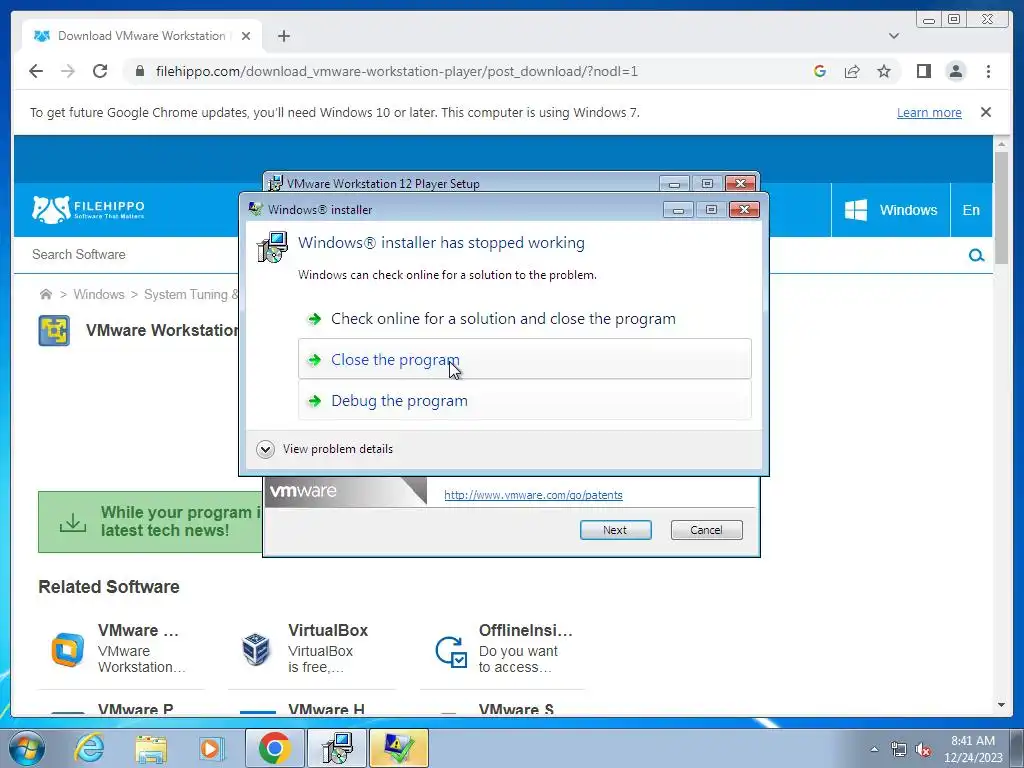Click the network tray icon
This screenshot has width=1024, height=768.
pos(899,749)
